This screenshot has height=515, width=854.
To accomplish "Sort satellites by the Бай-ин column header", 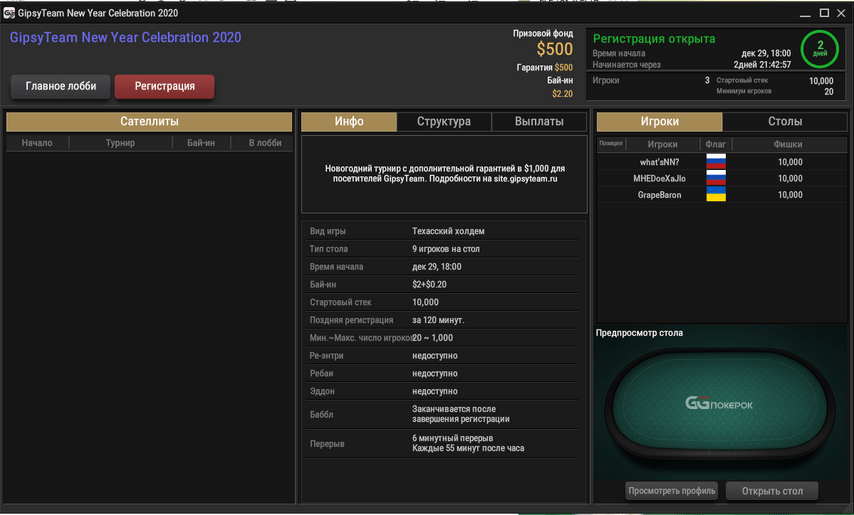I will (201, 143).
